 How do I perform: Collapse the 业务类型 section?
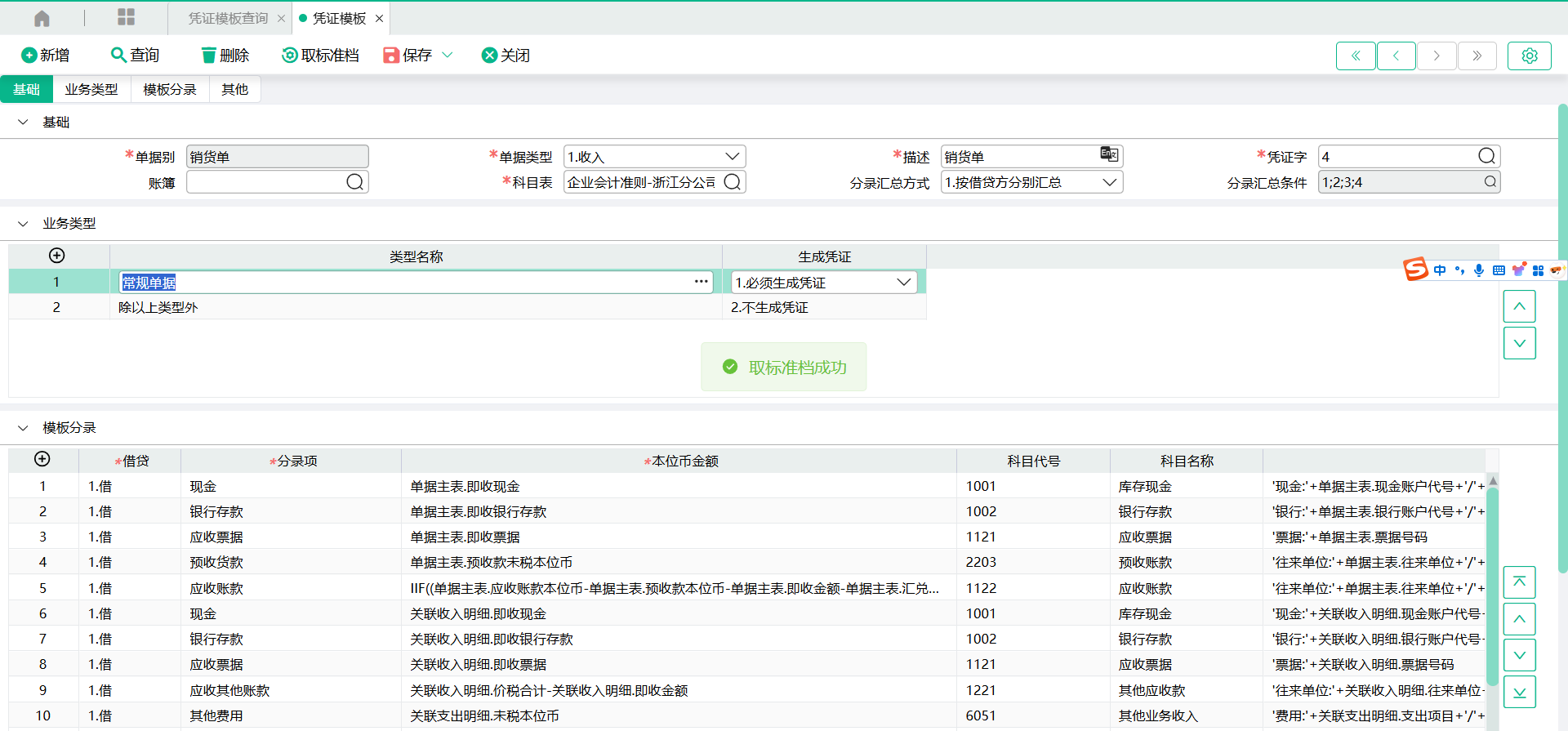(23, 223)
